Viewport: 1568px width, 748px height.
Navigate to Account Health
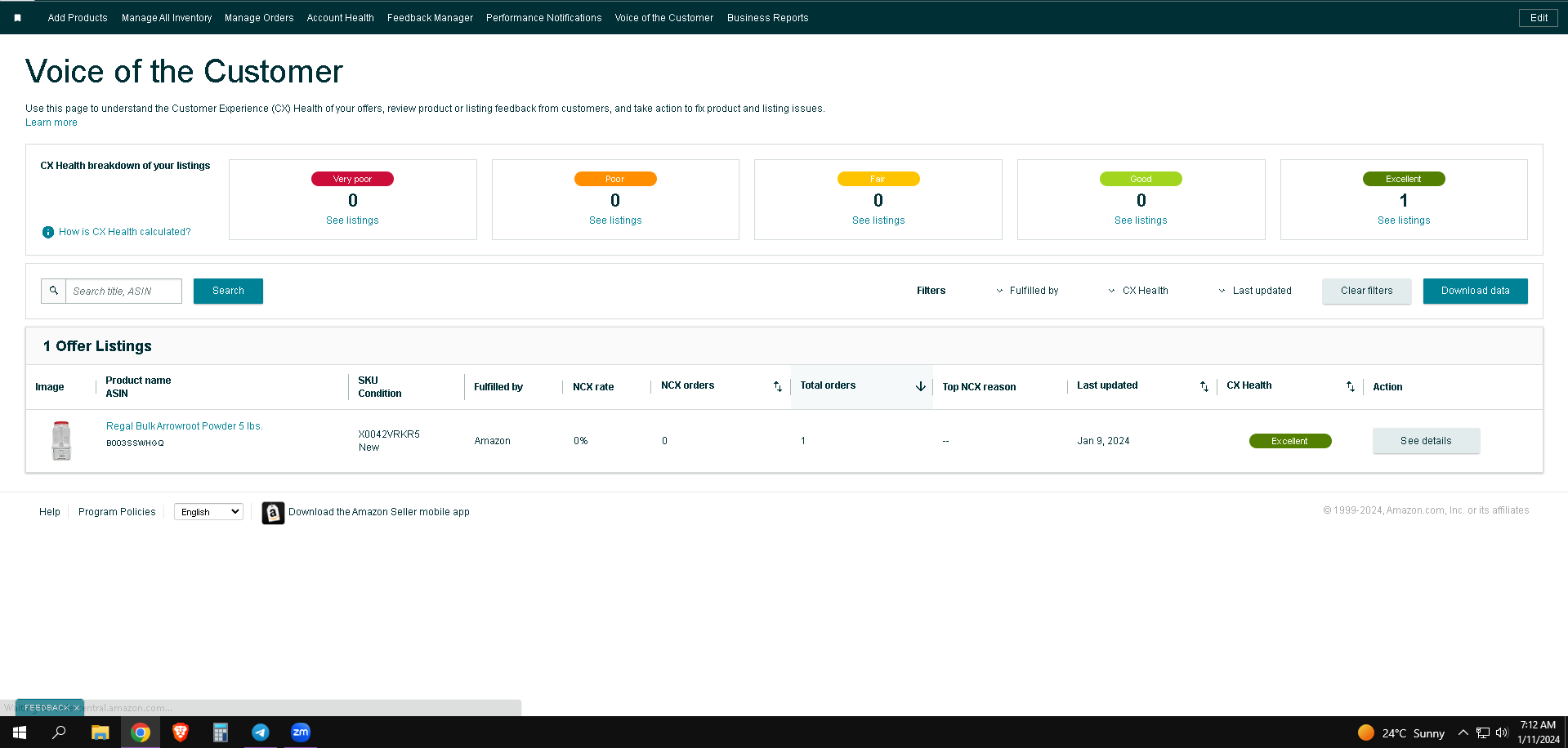[341, 18]
